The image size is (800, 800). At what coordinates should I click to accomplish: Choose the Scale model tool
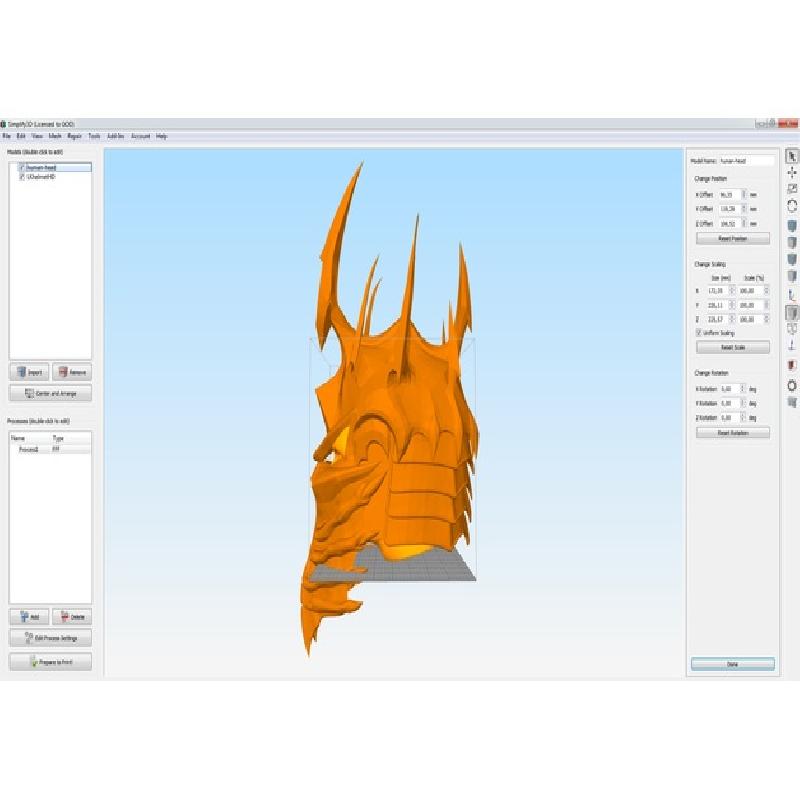(792, 189)
